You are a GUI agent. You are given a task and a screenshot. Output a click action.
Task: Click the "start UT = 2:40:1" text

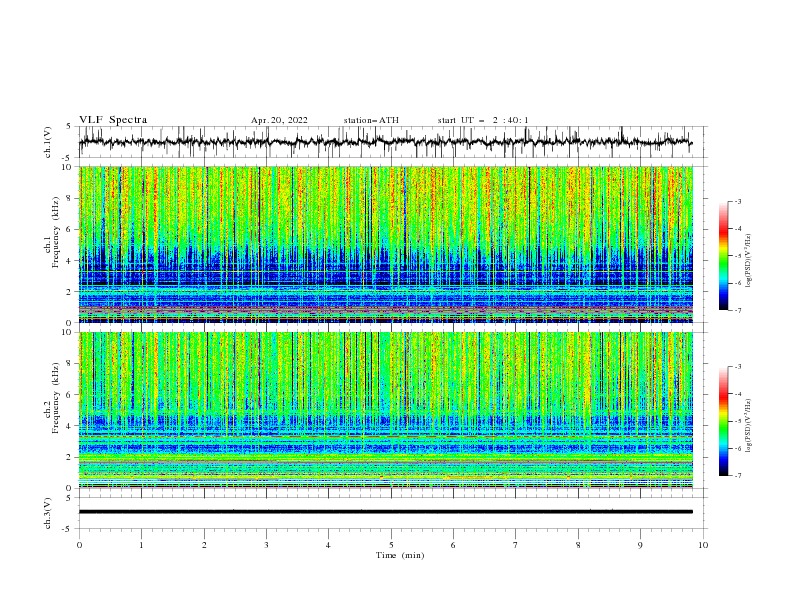click(x=483, y=120)
